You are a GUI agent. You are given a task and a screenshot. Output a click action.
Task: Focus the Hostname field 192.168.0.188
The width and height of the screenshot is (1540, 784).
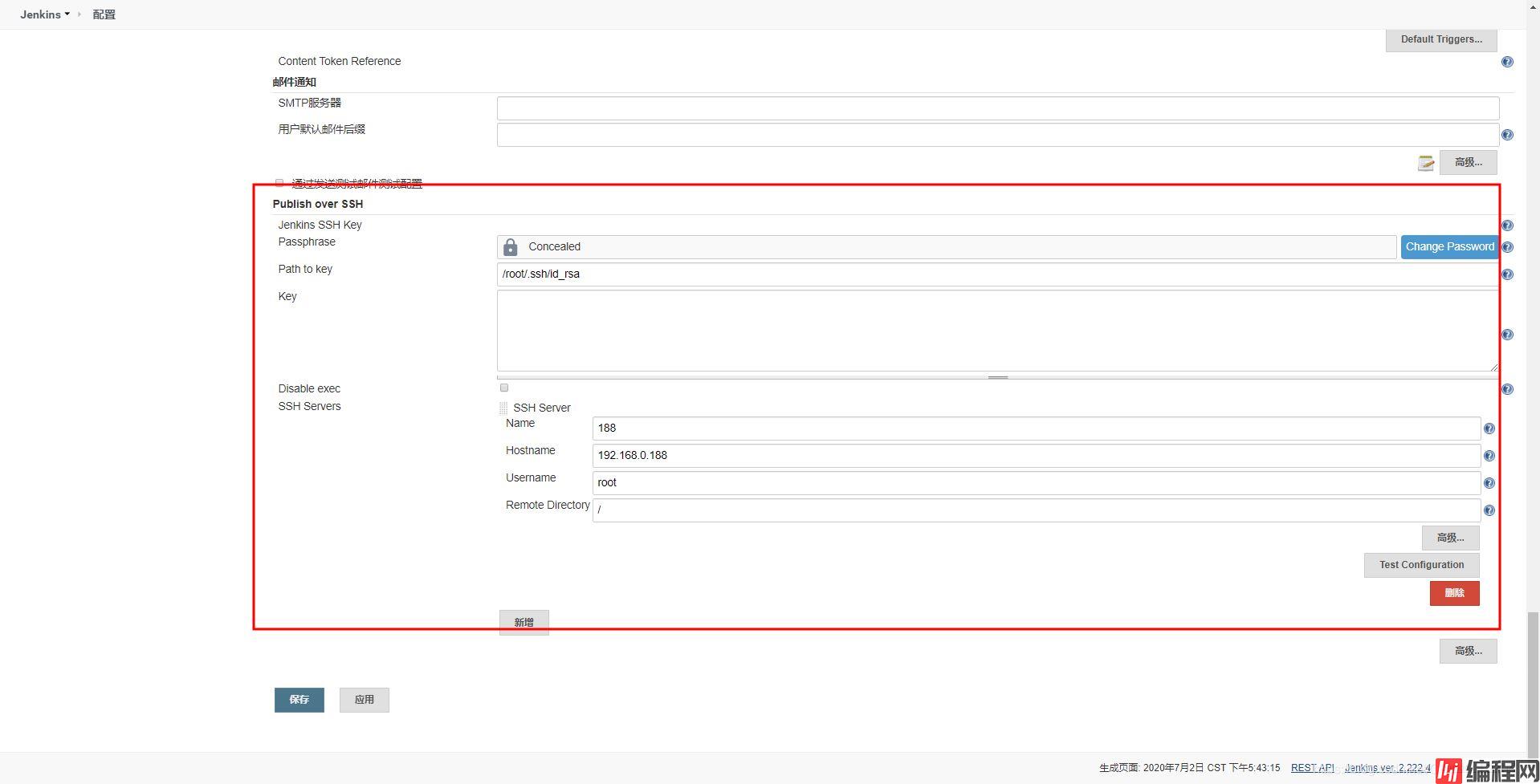coord(1036,456)
